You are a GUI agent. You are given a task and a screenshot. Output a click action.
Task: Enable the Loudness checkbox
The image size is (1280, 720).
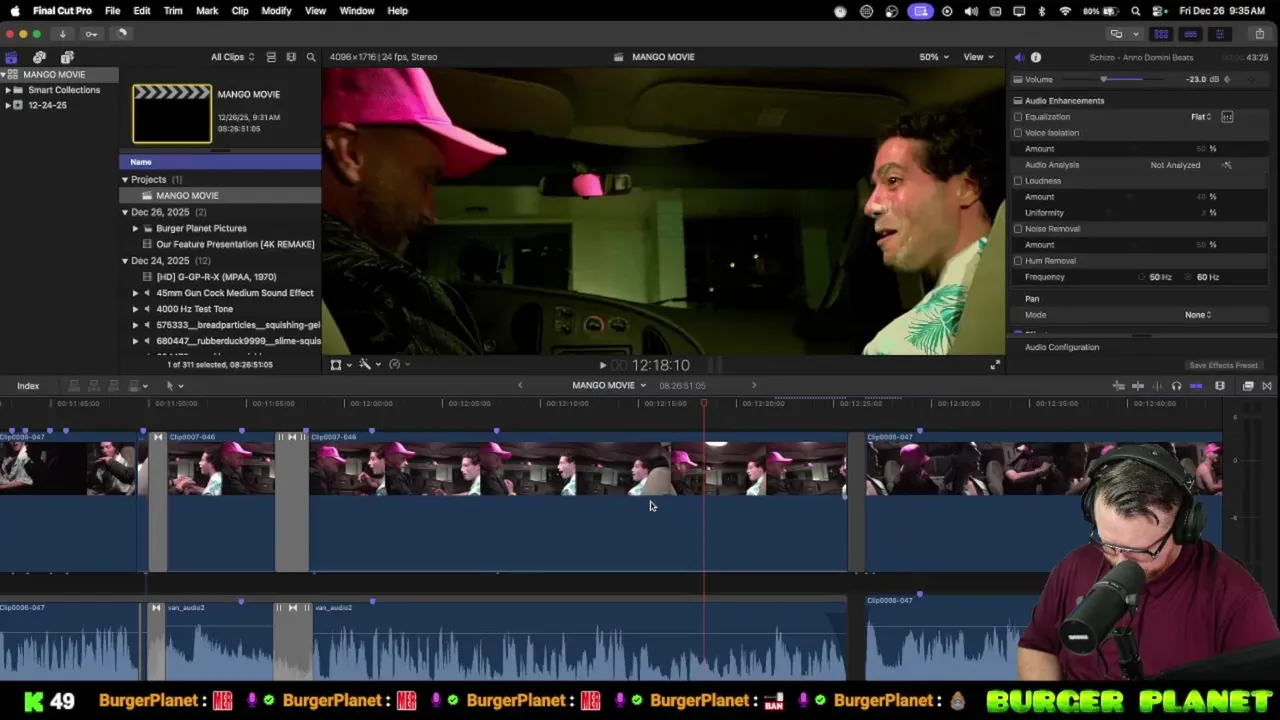pyautogui.click(x=1018, y=181)
